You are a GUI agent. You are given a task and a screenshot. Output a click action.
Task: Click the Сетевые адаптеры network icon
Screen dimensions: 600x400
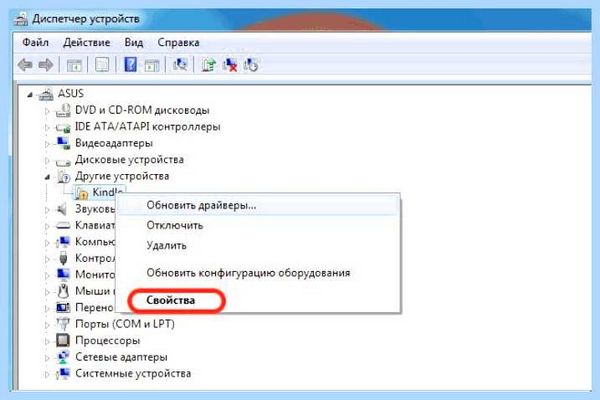tap(63, 357)
